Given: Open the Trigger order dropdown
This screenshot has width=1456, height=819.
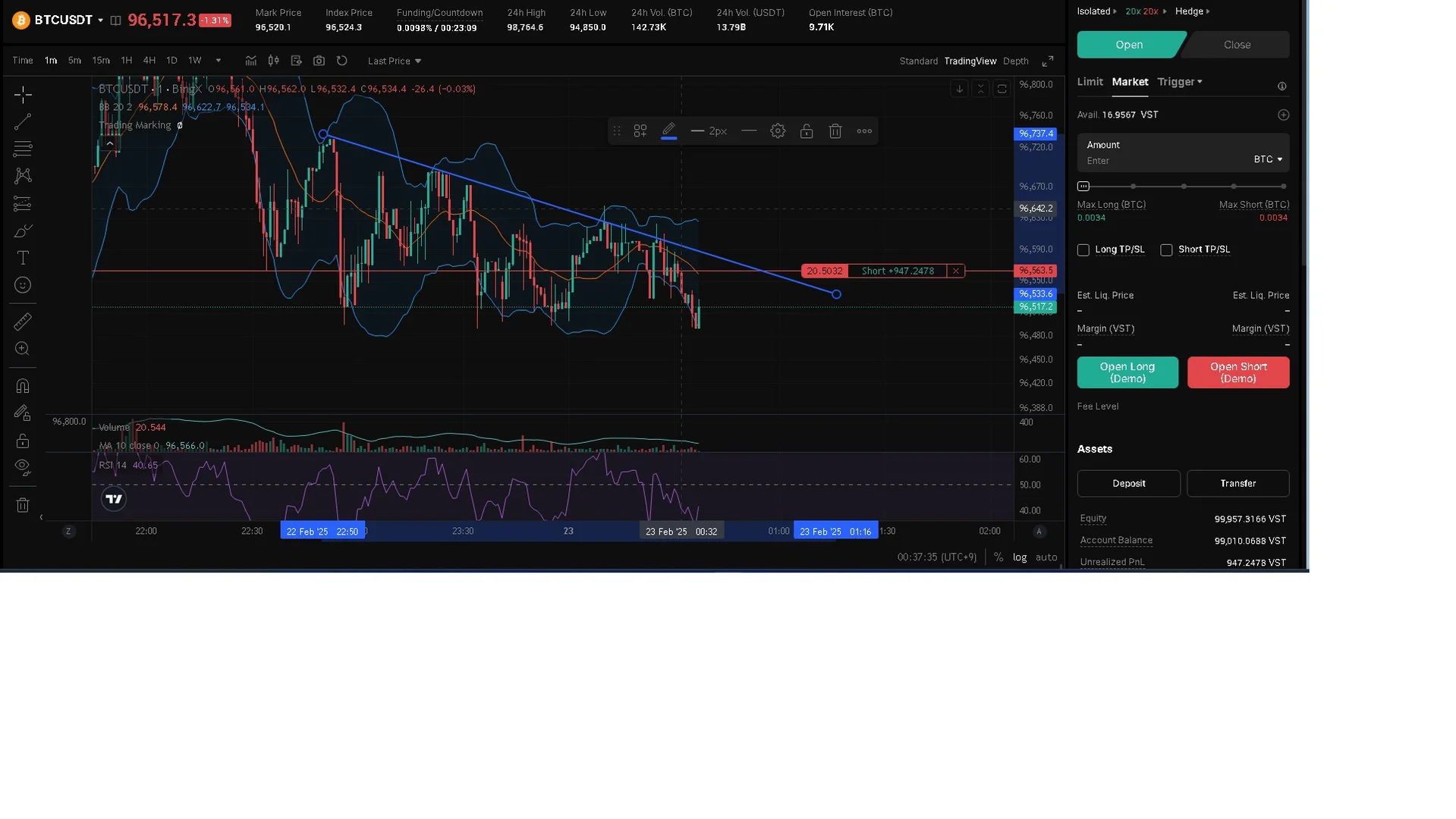Looking at the screenshot, I should pos(1180,82).
